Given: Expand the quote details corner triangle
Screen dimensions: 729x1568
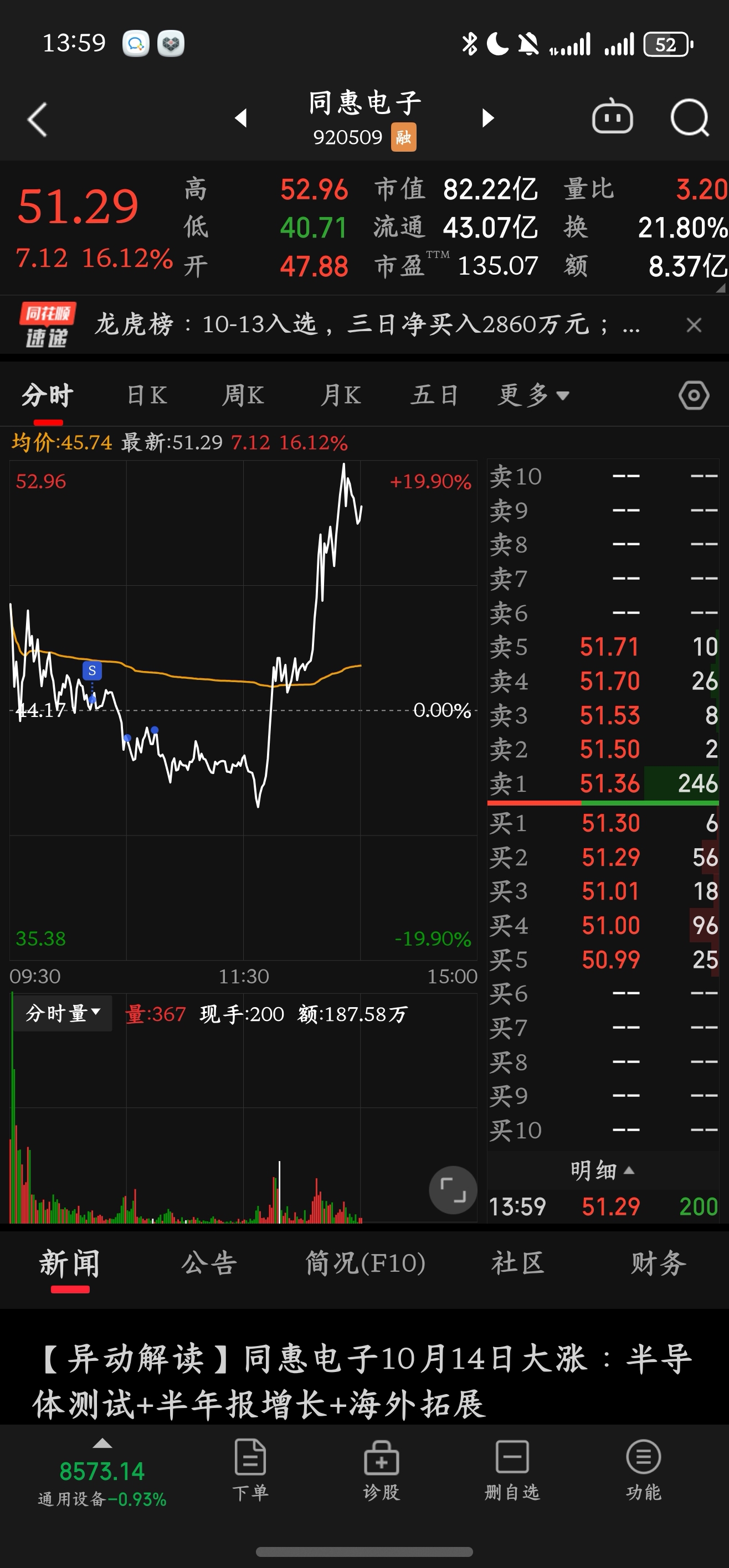Looking at the screenshot, I should 721,287.
